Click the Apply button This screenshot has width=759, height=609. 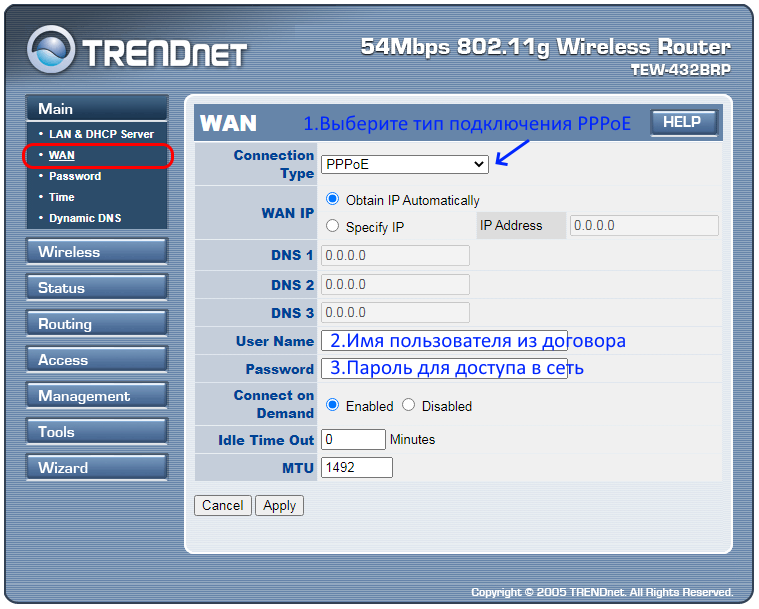click(279, 505)
